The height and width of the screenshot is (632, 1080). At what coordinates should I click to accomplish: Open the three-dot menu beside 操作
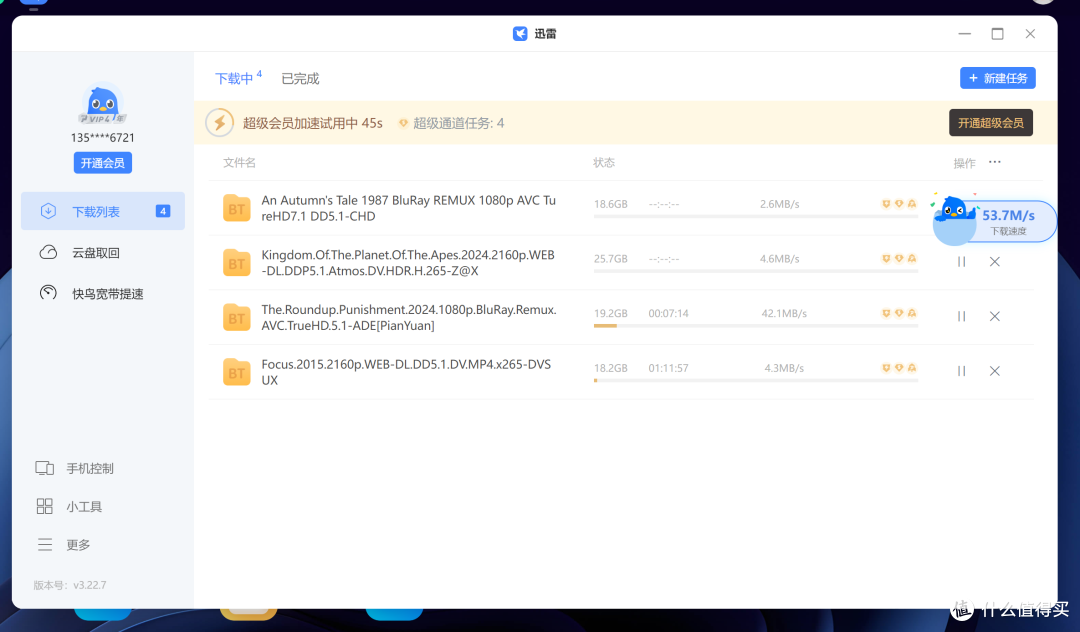995,162
